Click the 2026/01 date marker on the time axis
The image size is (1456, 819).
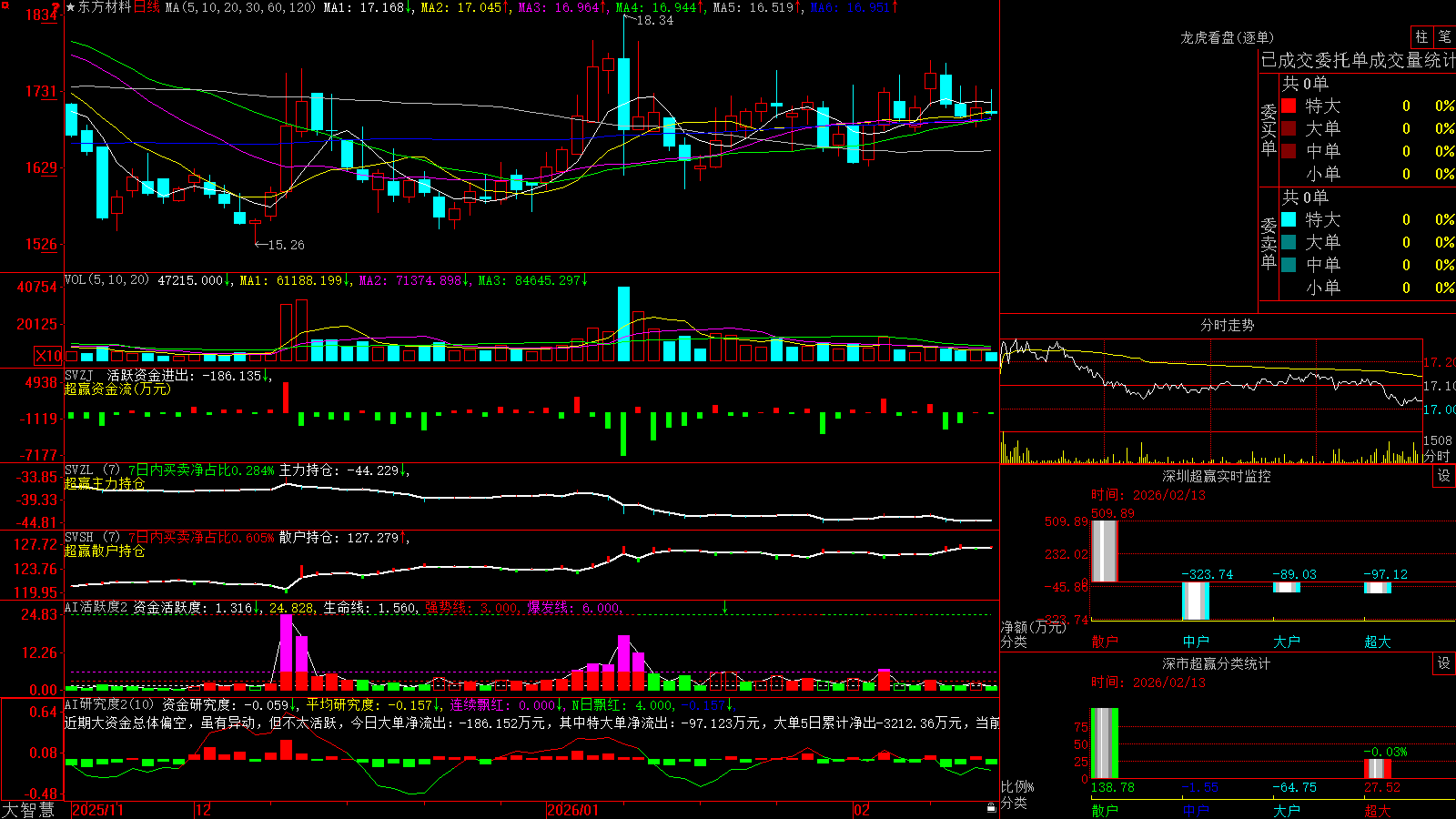pos(573,810)
